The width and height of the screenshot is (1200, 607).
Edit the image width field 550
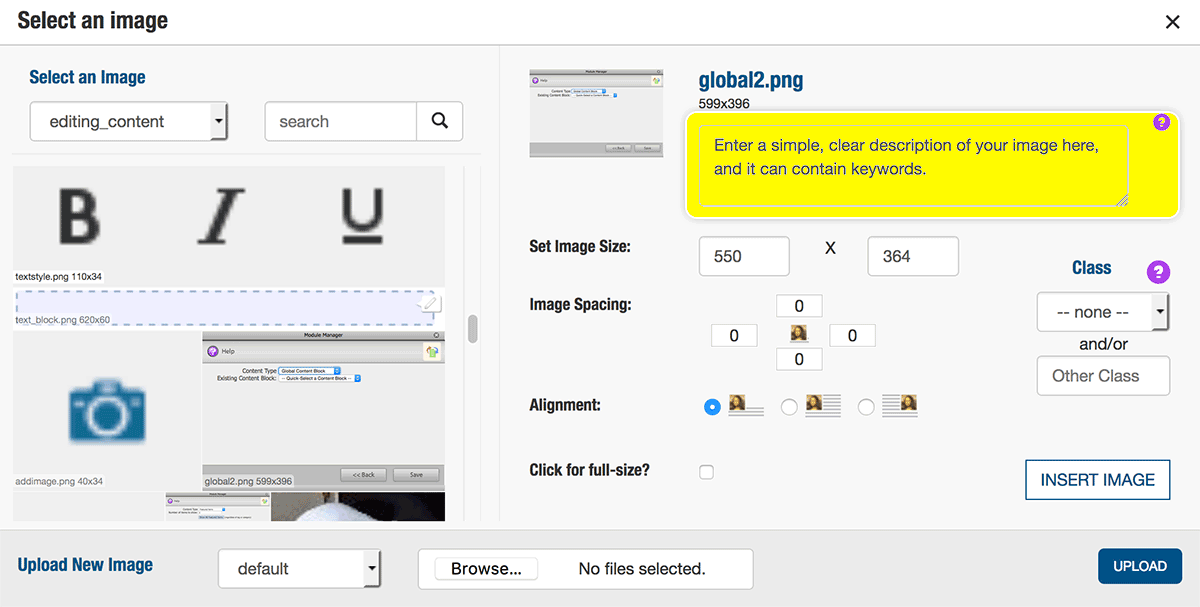pos(744,256)
